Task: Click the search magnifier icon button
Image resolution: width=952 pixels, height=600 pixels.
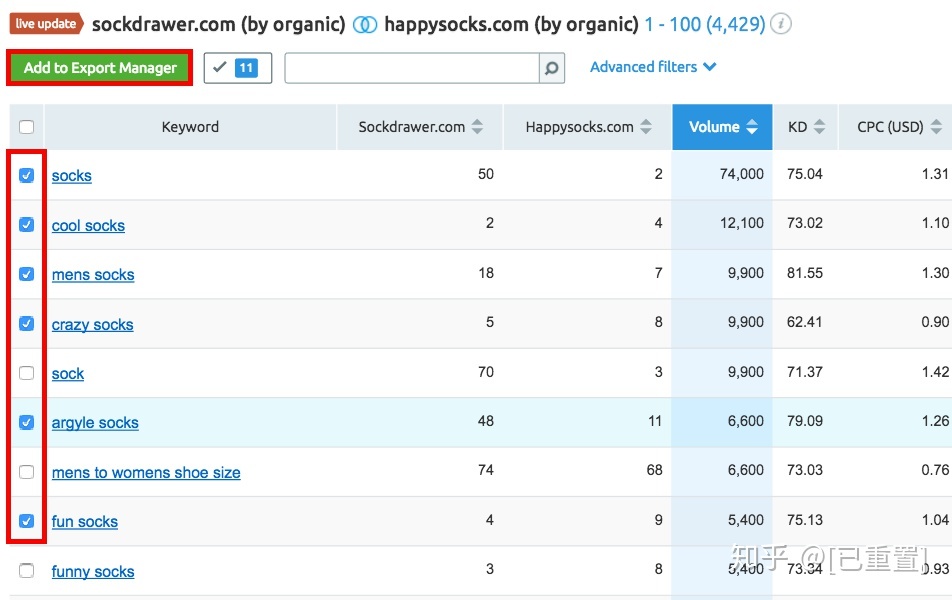Action: (x=551, y=68)
